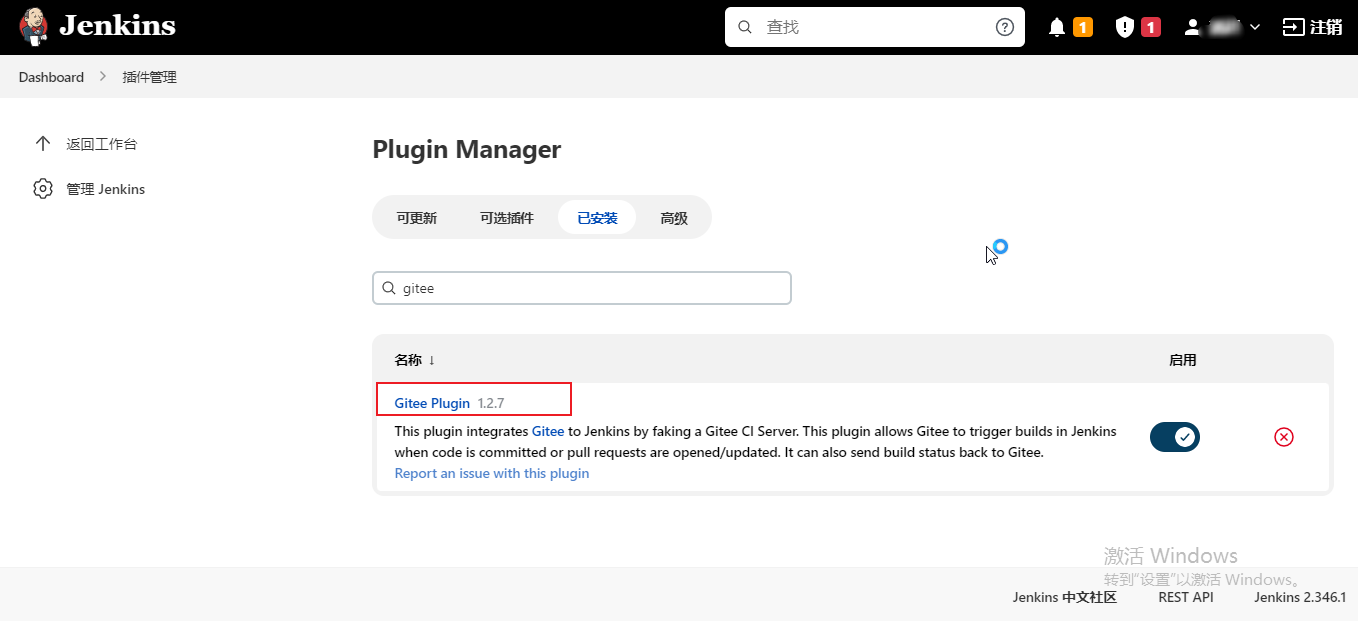Image resolution: width=1358 pixels, height=621 pixels.
Task: Click the magnifier icon in the gitee search box
Action: (x=389, y=288)
